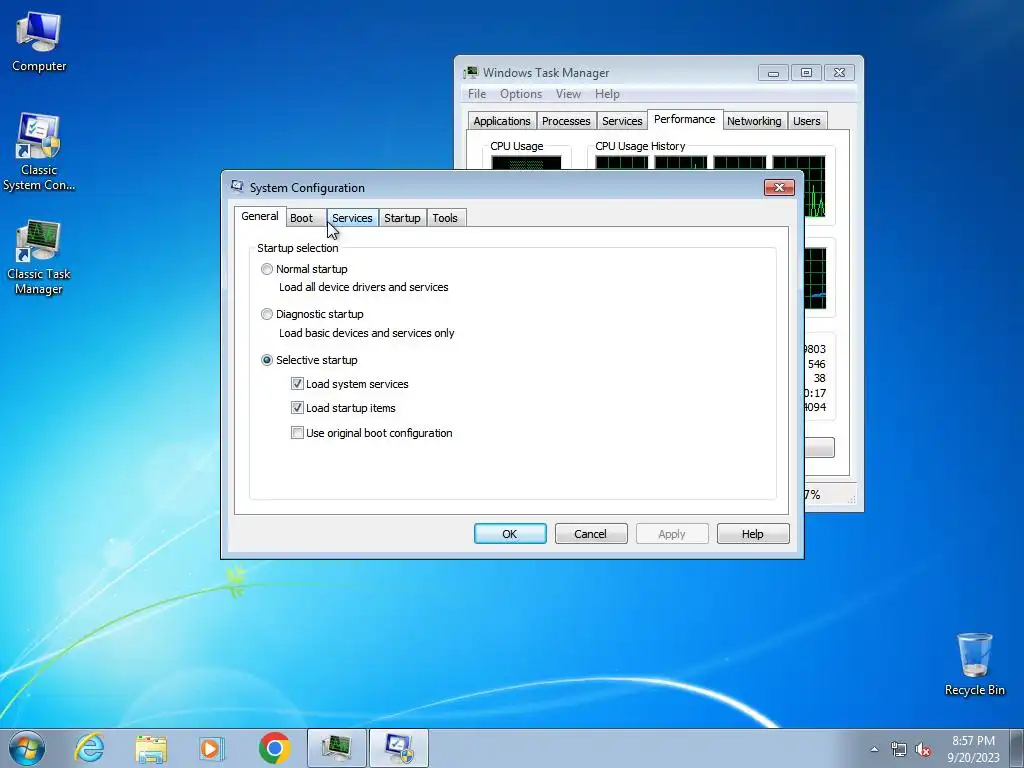
Task: Open the View menu in Task Manager
Action: point(568,94)
